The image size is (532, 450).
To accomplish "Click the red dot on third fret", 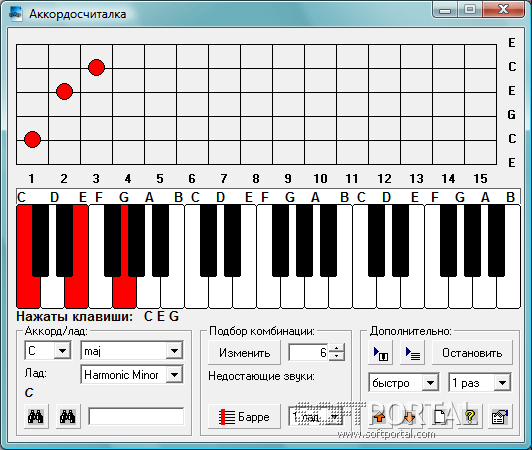I will tap(96, 67).
